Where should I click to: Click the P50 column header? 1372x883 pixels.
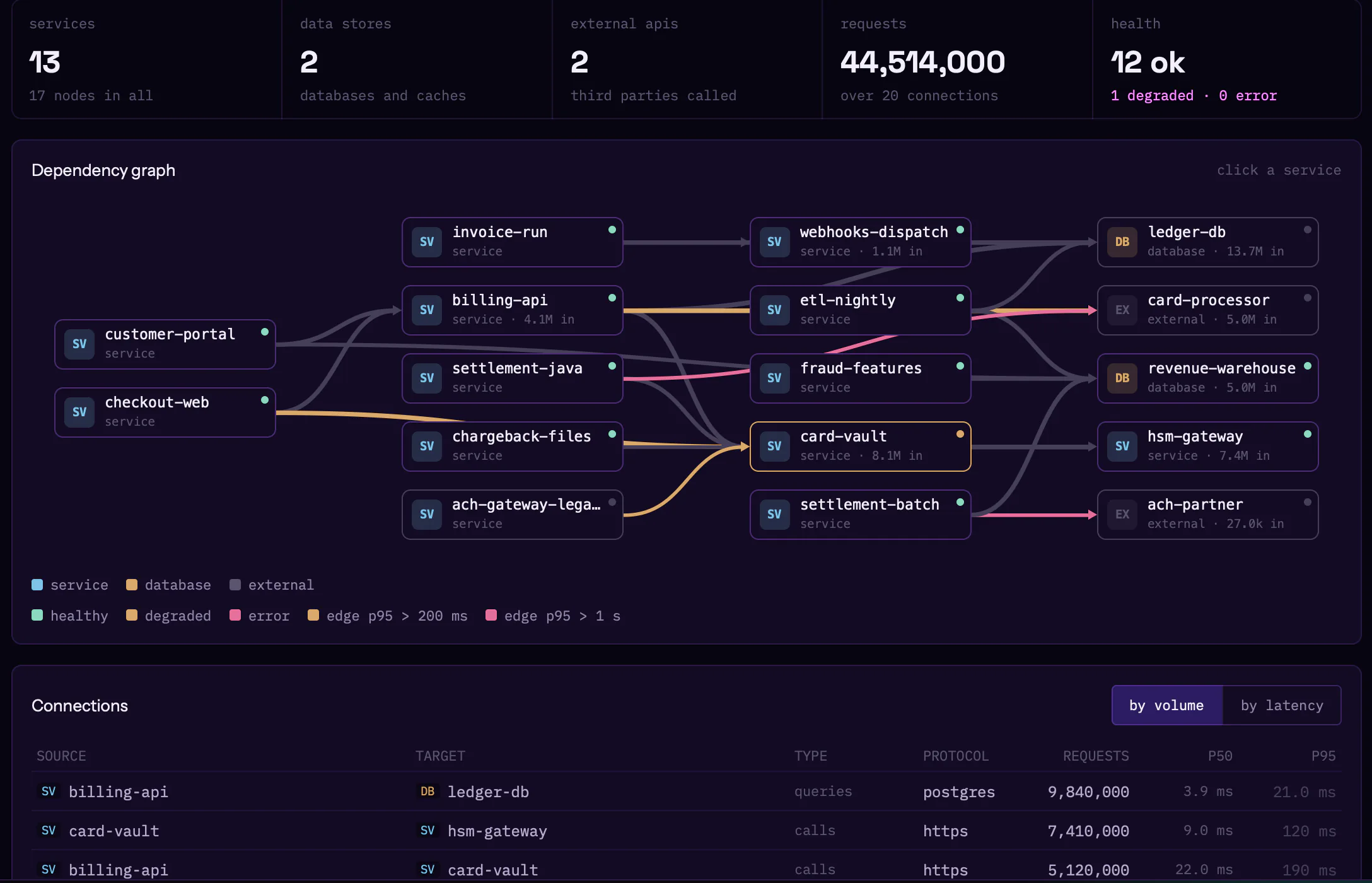pyautogui.click(x=1220, y=756)
